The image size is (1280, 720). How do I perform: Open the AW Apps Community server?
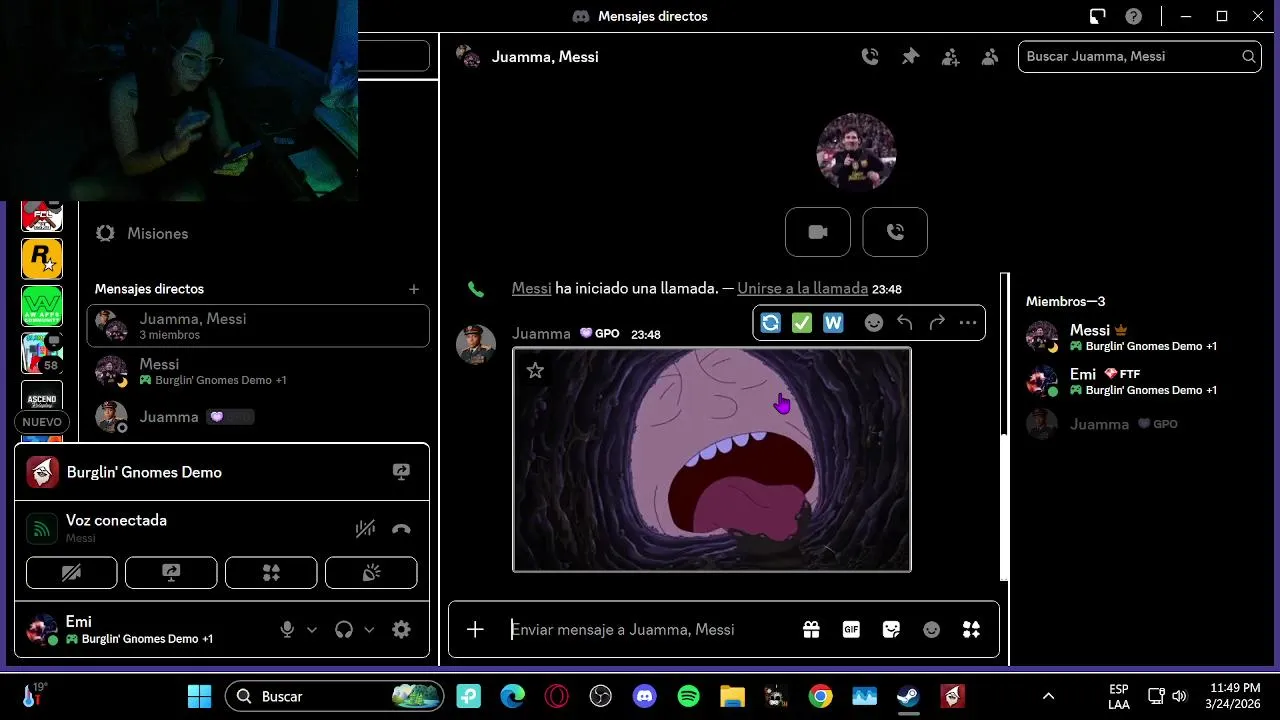[x=42, y=306]
